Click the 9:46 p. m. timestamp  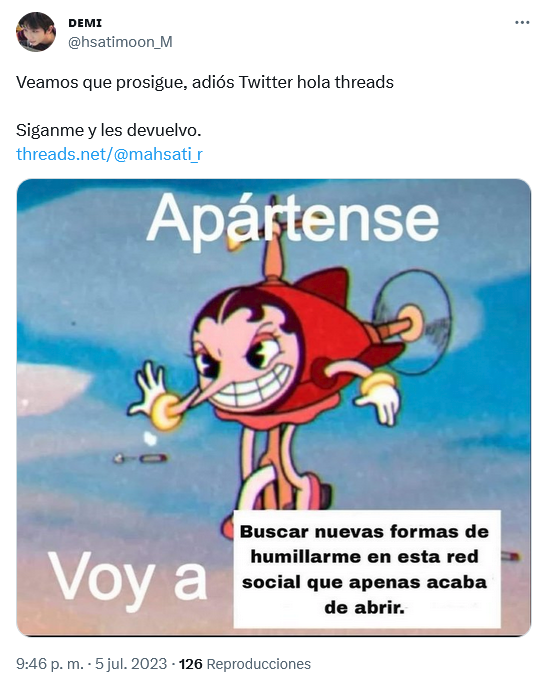(49, 663)
